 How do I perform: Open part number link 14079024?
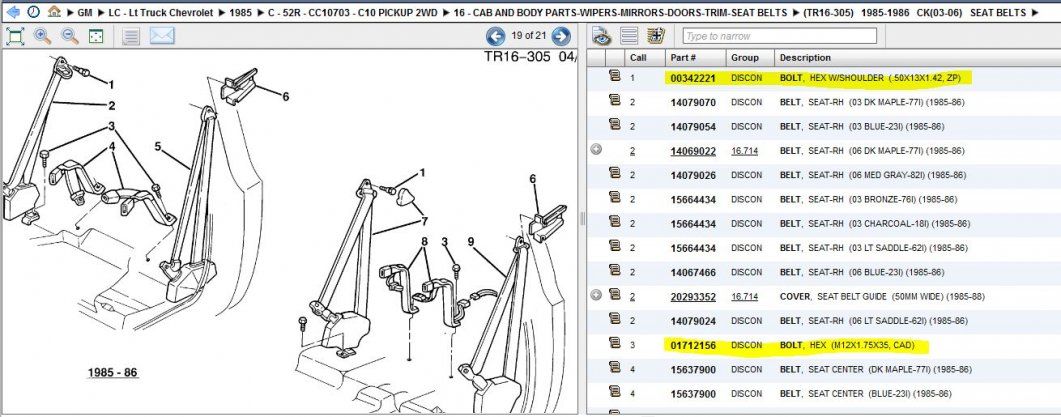coord(693,321)
